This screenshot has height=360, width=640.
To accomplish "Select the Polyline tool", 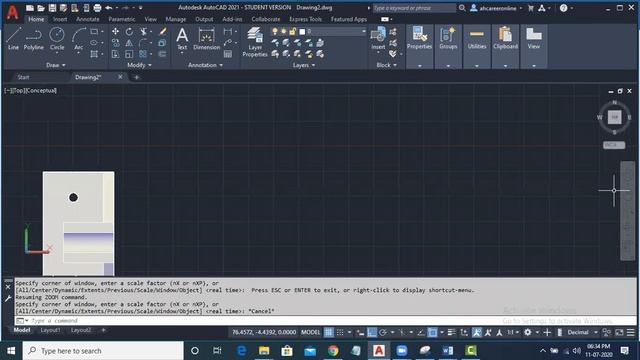I will 33,39.
